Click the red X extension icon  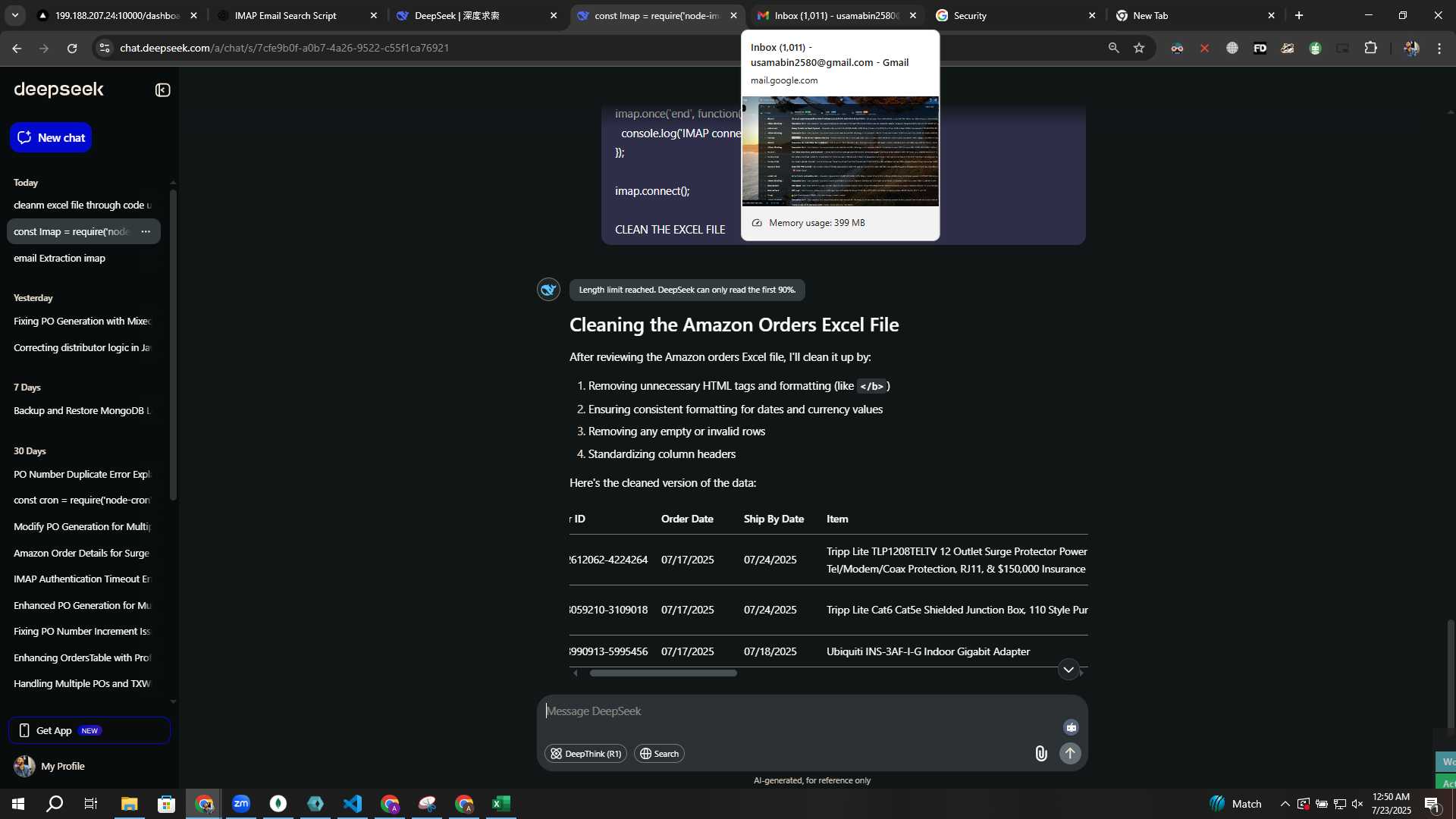tap(1204, 48)
